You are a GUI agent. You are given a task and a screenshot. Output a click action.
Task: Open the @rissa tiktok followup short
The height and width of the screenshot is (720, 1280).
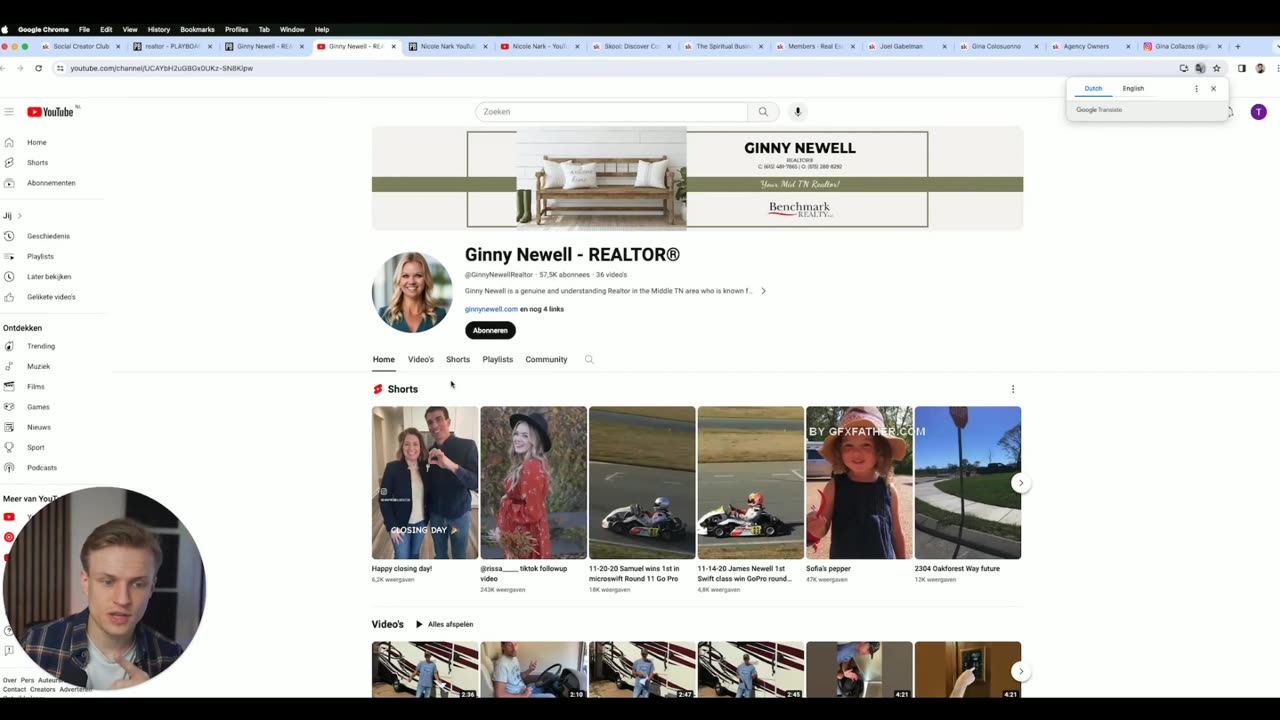[533, 483]
